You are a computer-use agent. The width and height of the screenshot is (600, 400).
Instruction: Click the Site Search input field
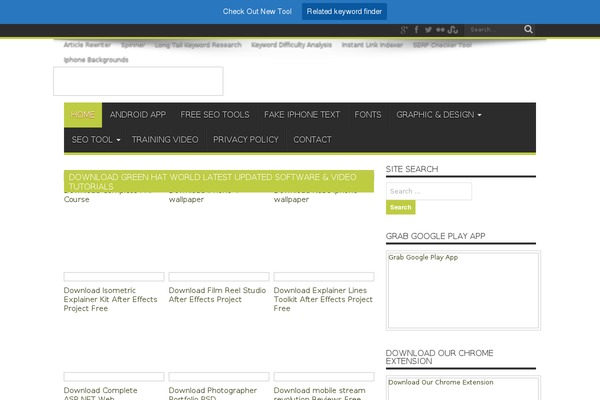(429, 191)
